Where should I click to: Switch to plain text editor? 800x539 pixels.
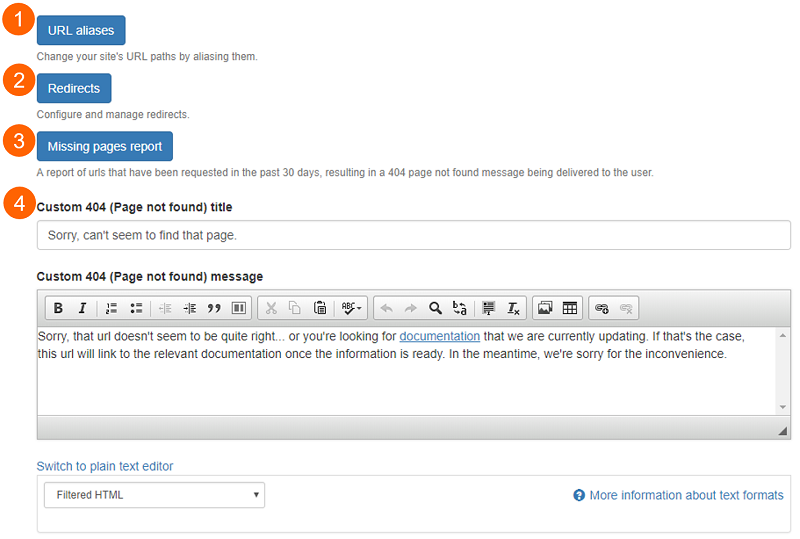click(105, 466)
